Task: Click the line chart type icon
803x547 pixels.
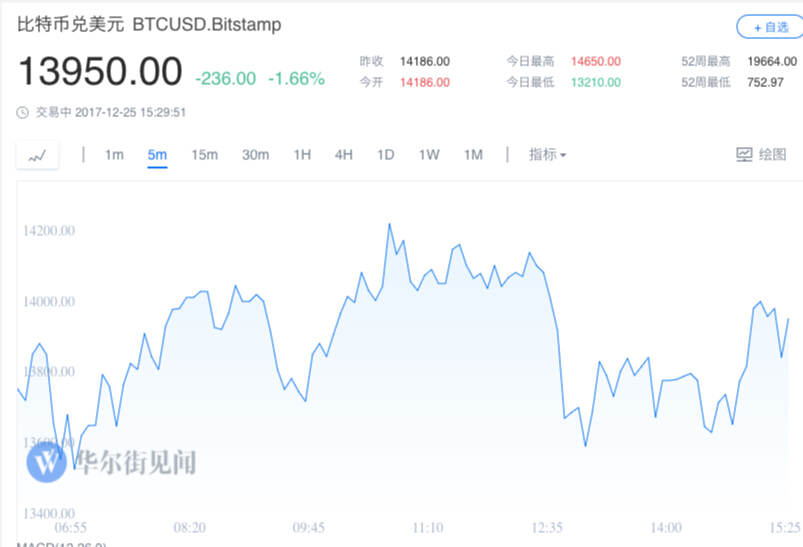Action: [37, 155]
